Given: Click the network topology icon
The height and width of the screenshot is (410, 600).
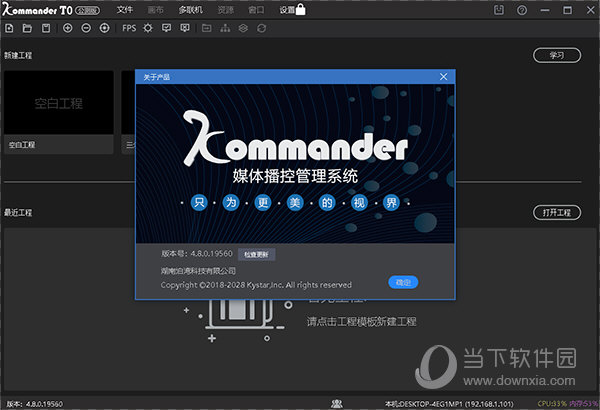Looking at the screenshot, I should (x=225, y=28).
